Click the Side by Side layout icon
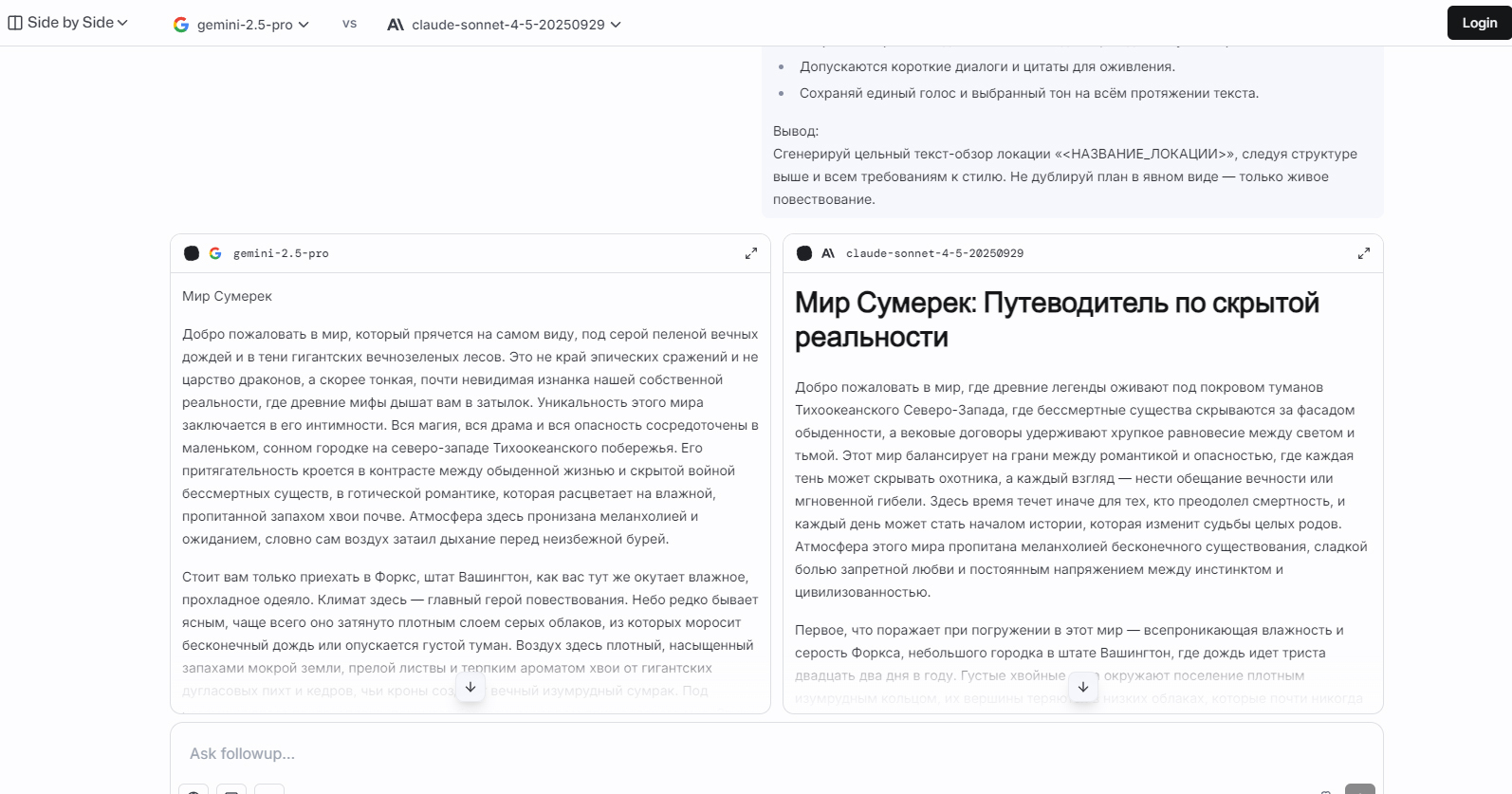1512x794 pixels. [x=15, y=23]
